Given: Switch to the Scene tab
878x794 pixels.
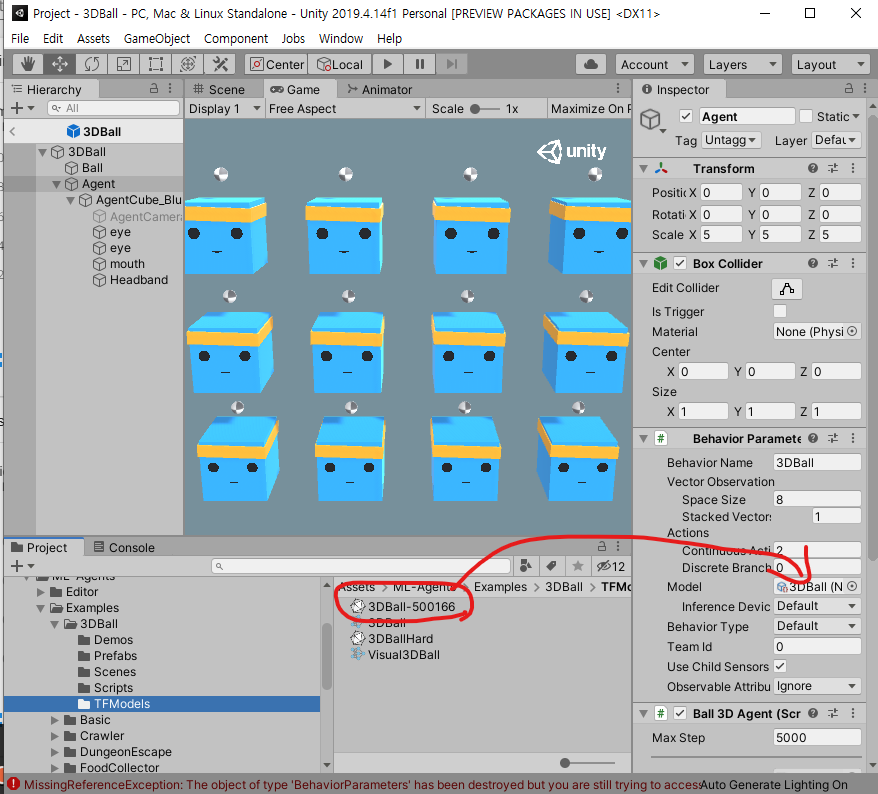Looking at the screenshot, I should pos(220,90).
